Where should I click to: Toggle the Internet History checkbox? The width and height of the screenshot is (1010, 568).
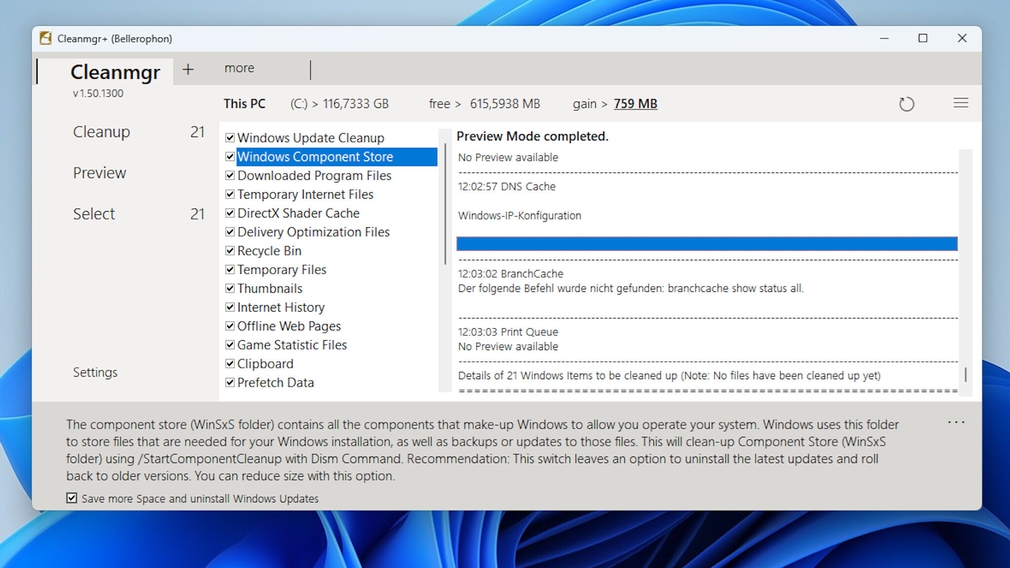tap(230, 307)
